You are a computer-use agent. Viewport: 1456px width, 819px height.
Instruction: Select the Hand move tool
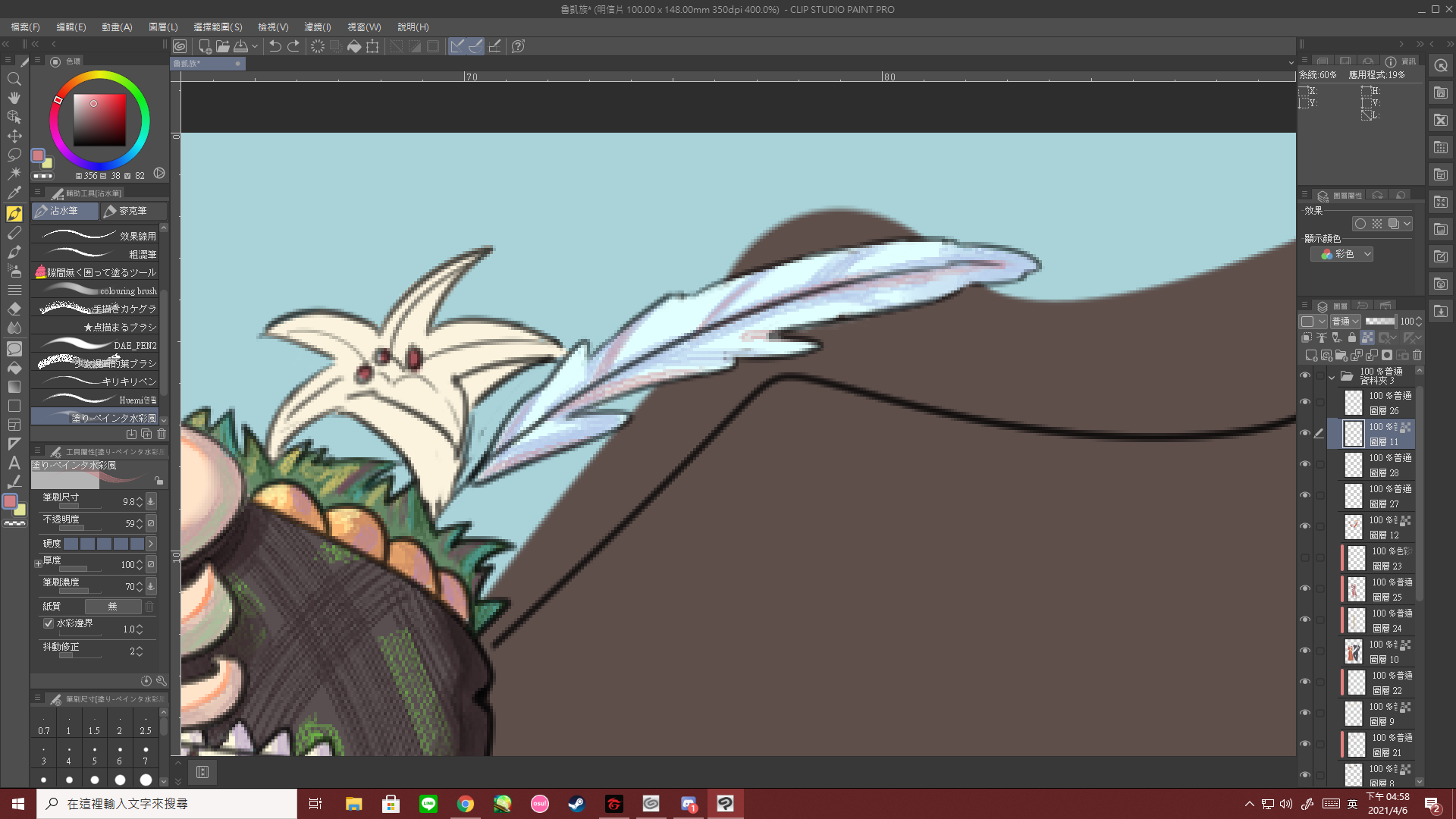click(14, 98)
